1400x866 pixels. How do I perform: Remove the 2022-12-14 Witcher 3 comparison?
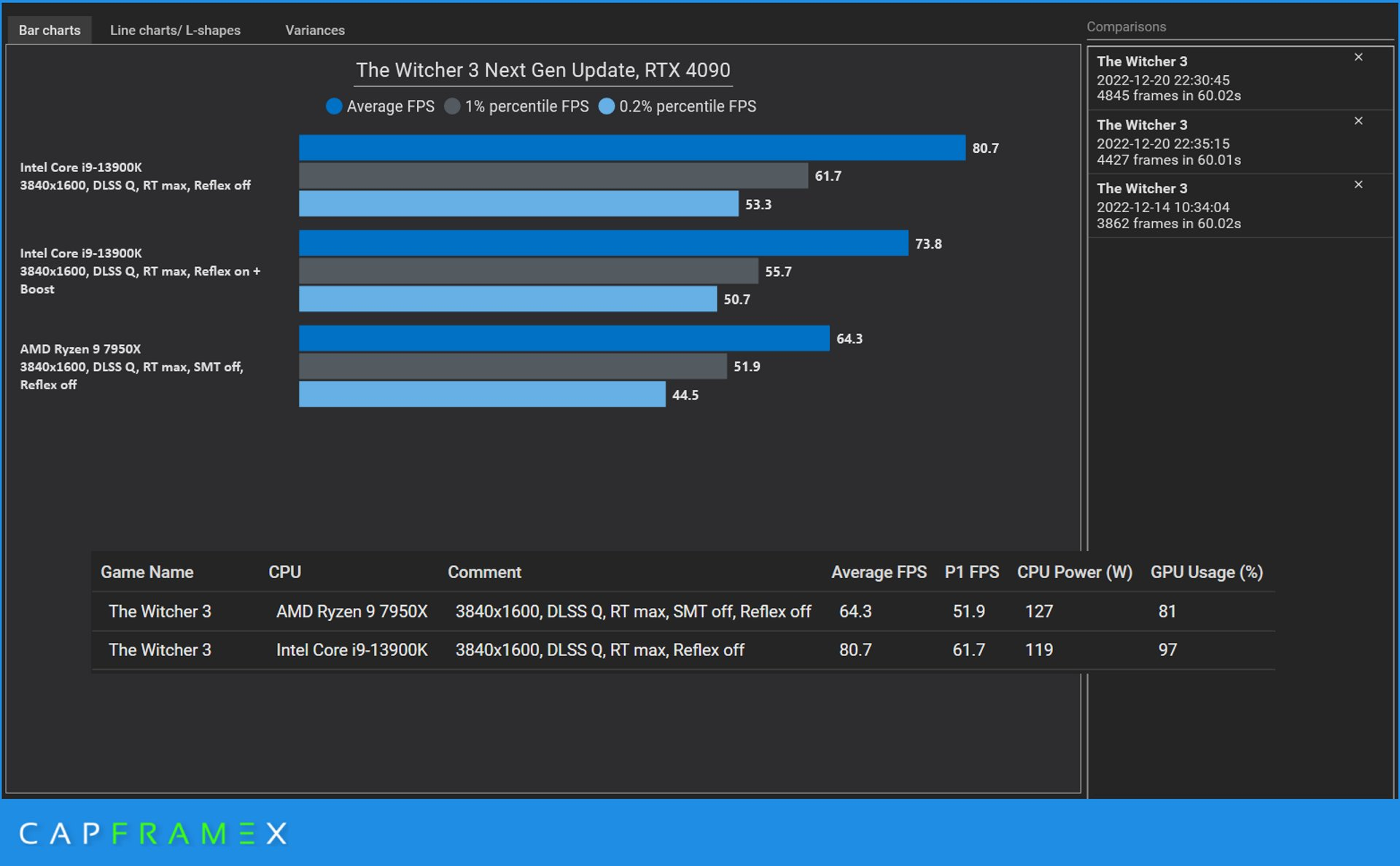point(1358,184)
